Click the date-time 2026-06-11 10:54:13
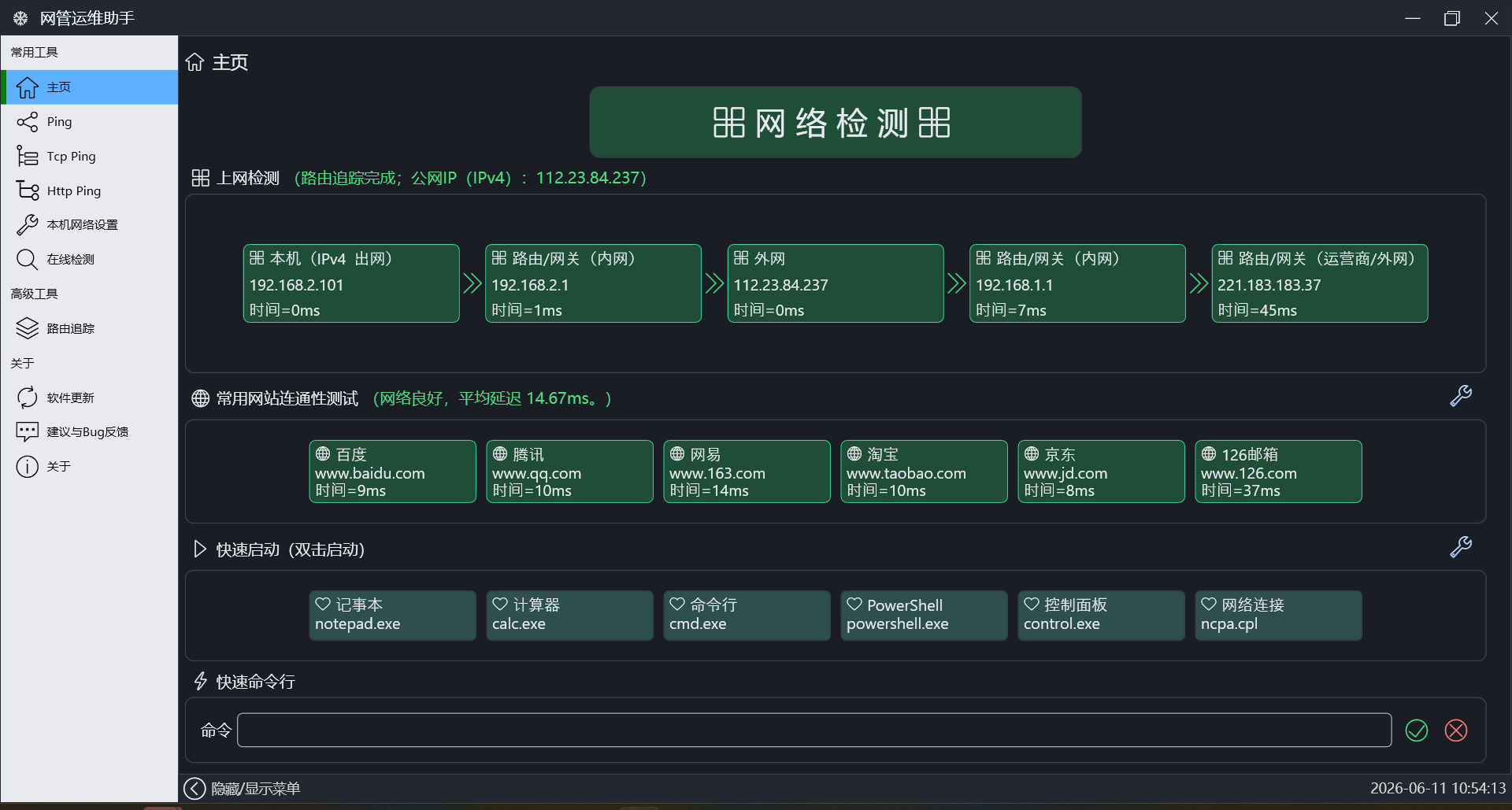1512x810 pixels. 1438,788
